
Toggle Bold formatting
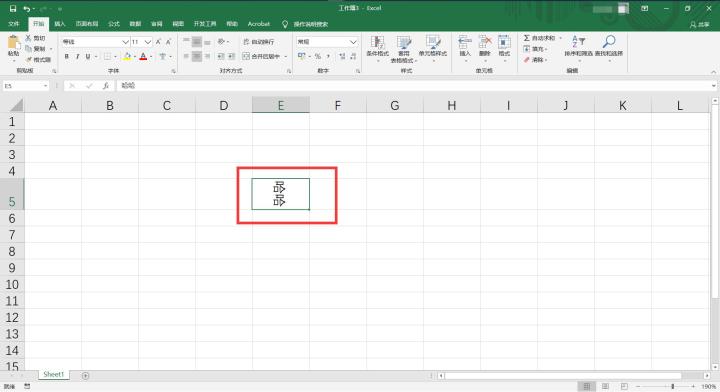pyautogui.click(x=67, y=56)
